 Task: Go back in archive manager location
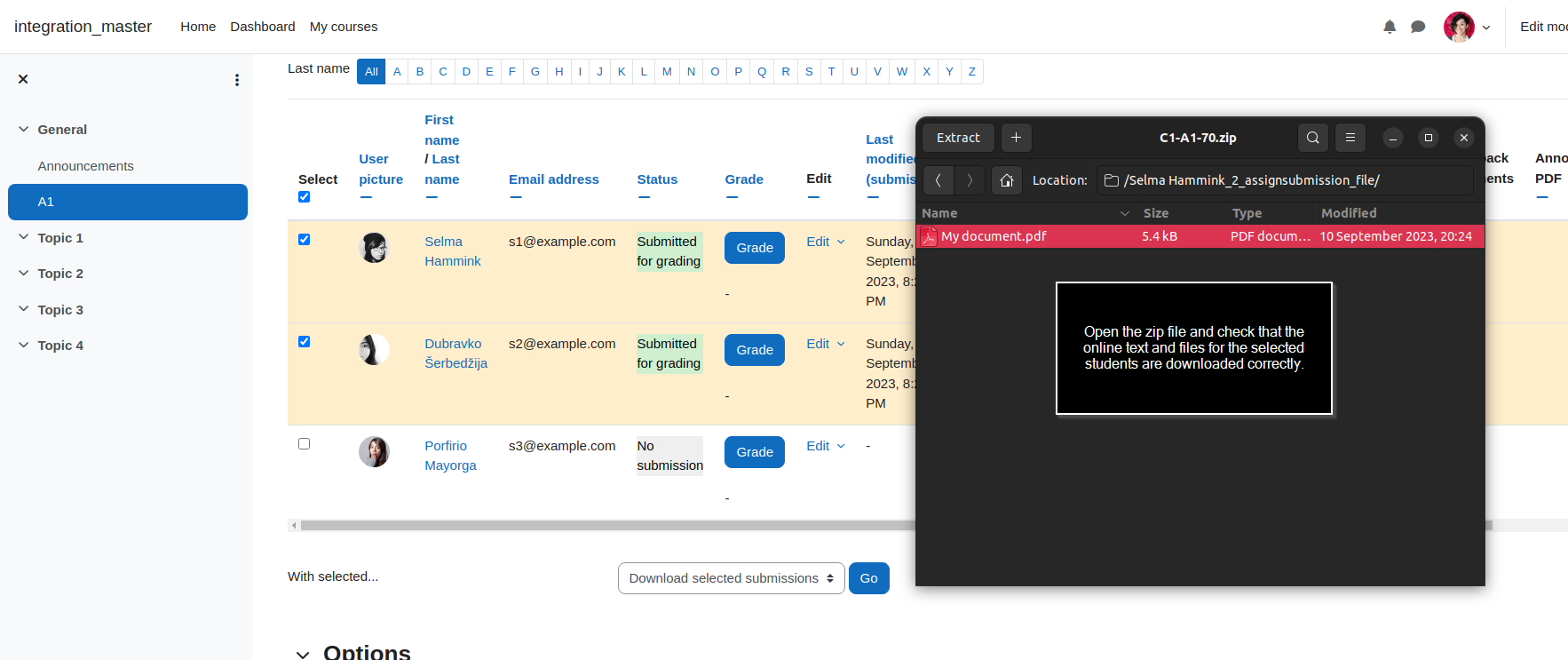point(938,180)
